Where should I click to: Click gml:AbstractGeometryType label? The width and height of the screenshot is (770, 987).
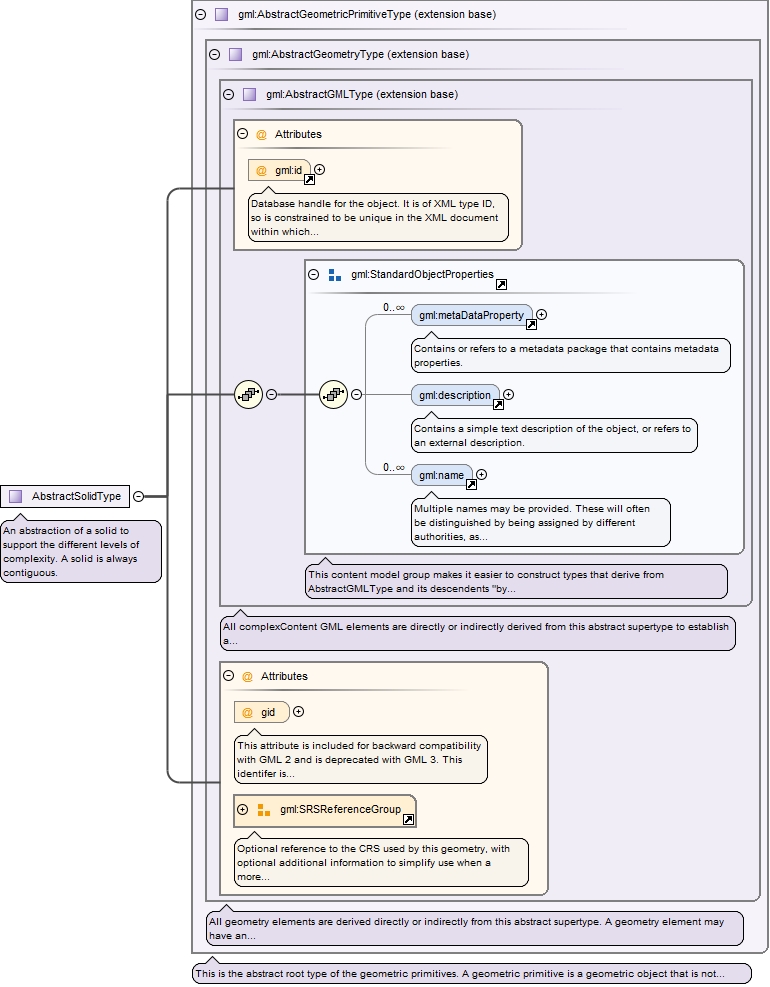(x=360, y=55)
